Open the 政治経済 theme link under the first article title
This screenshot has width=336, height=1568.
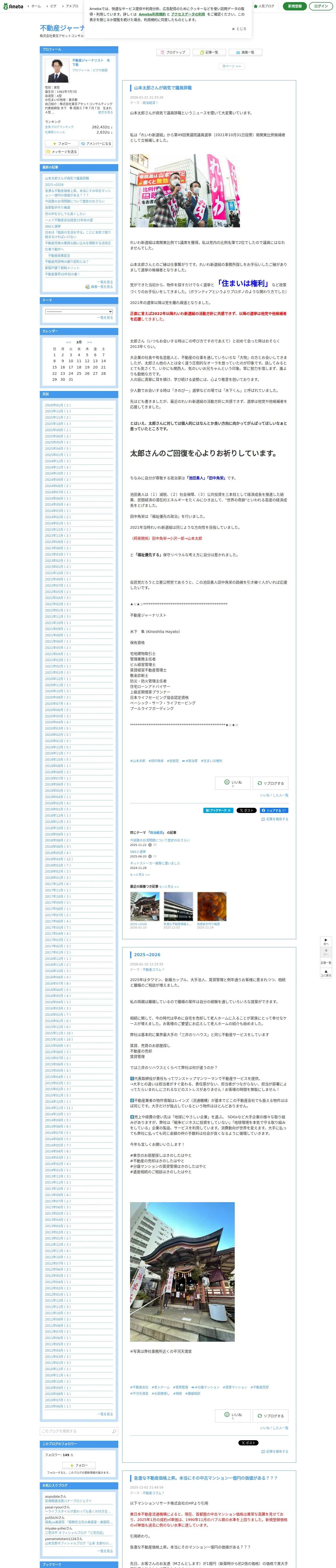149,103
